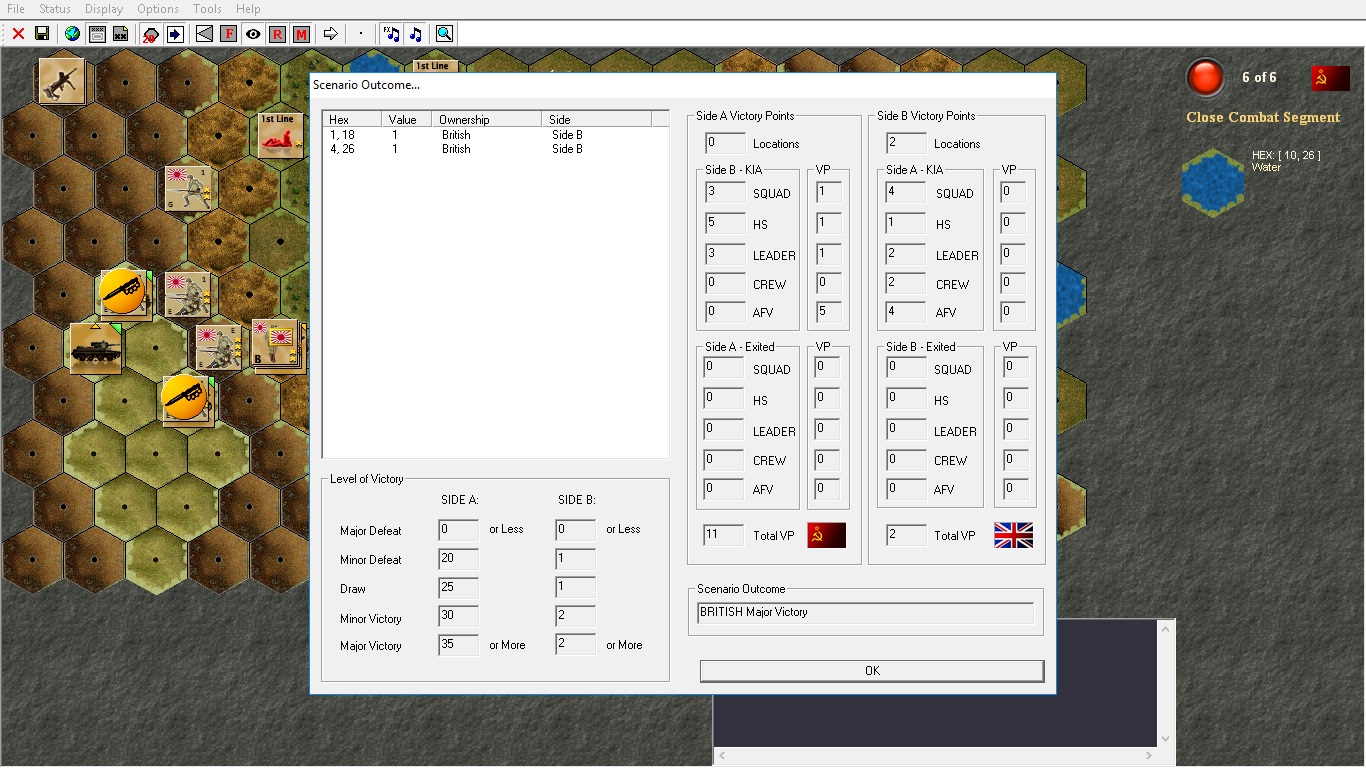Select the Japanese flag stack marked B

pyautogui.click(x=277, y=345)
